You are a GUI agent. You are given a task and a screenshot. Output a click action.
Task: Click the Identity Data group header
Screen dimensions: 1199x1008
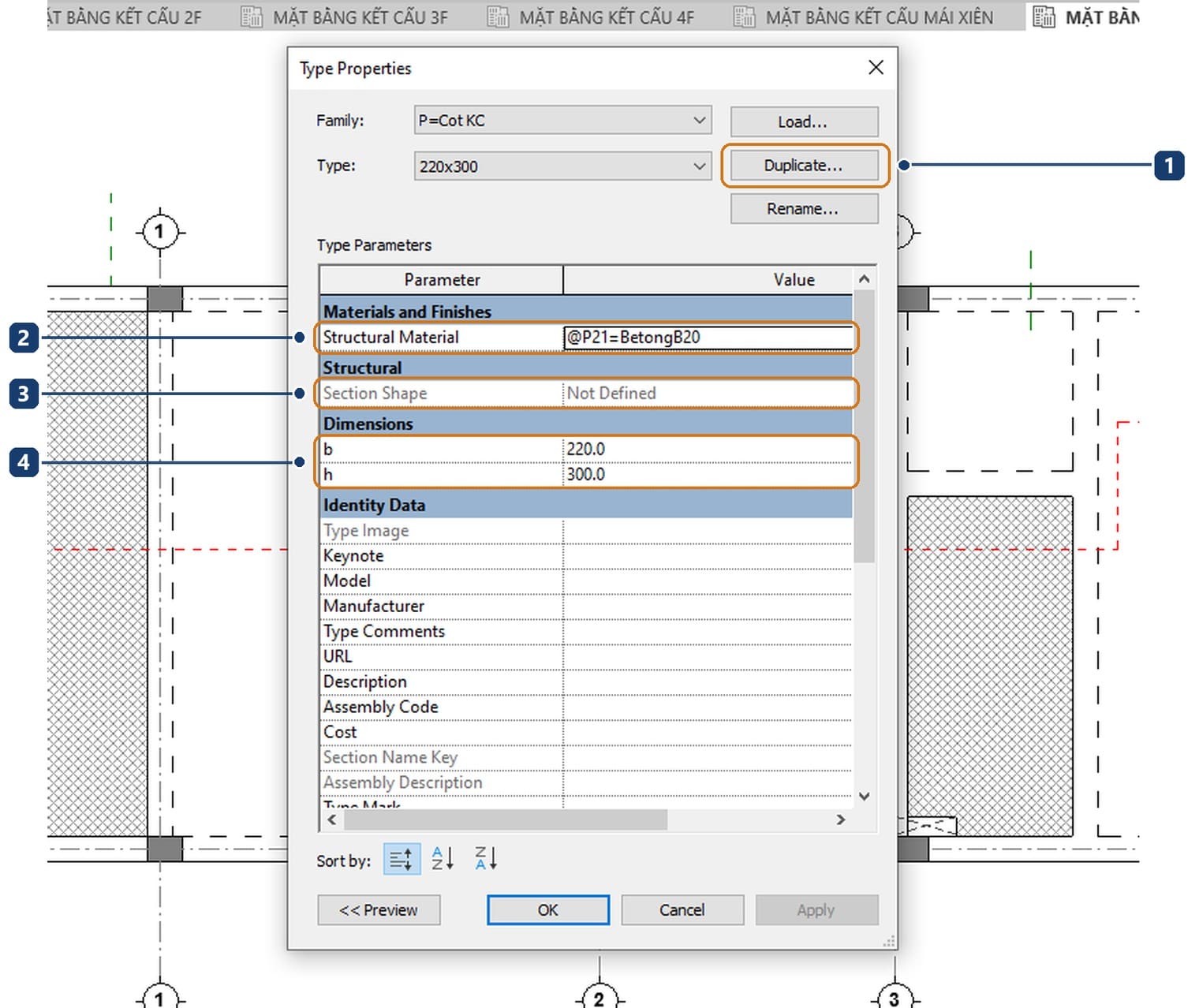click(586, 505)
